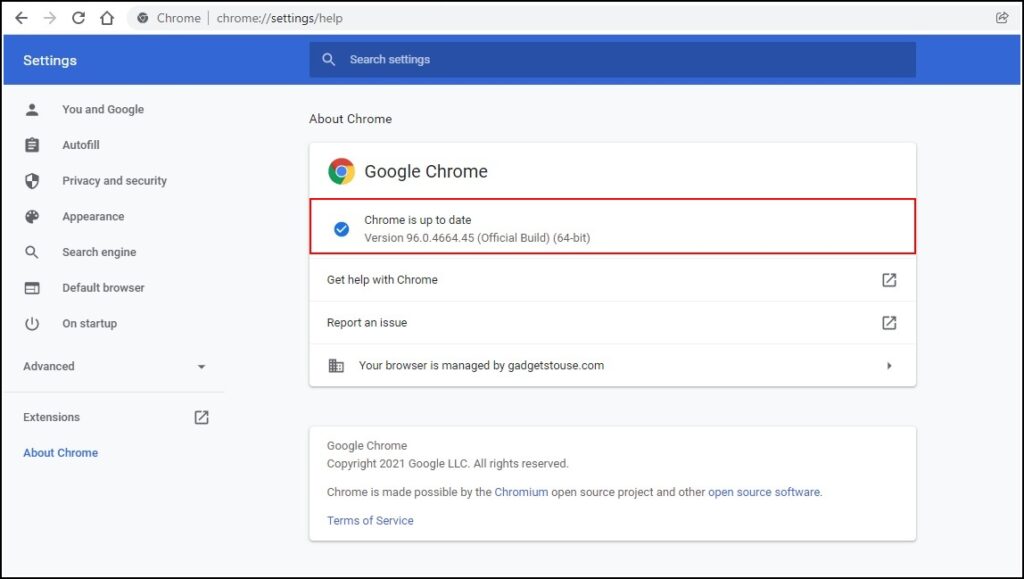Viewport: 1024px width, 579px height.
Task: Click the Chrome site info icon in address bar
Action: (142, 18)
